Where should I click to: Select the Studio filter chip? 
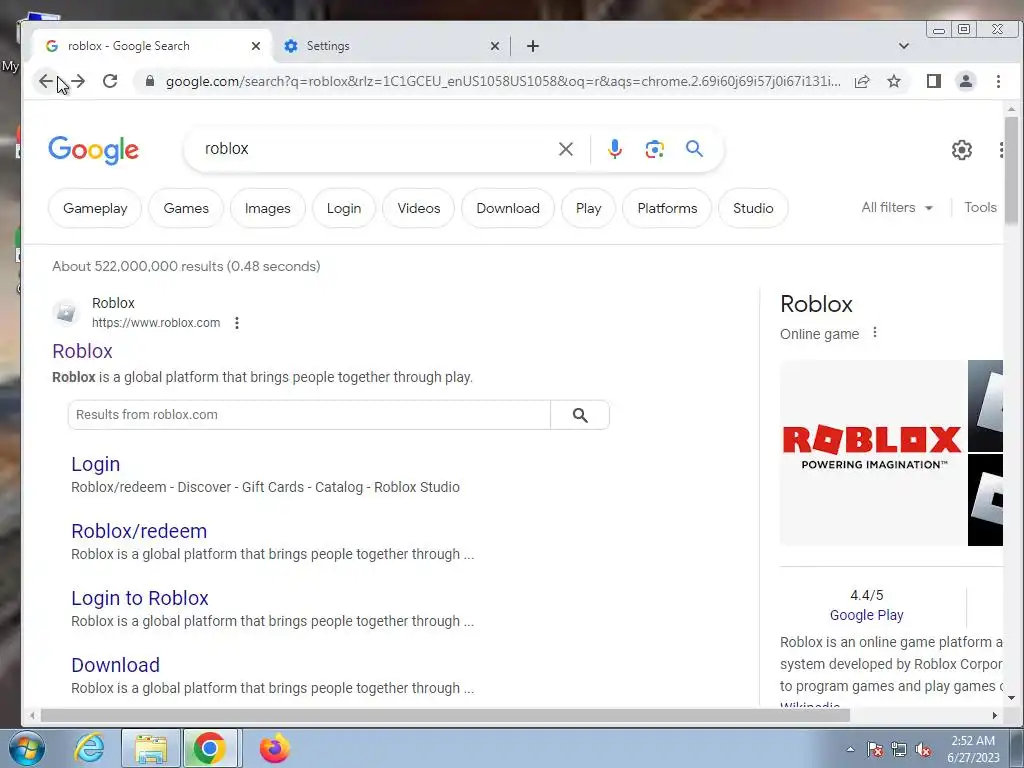753,208
